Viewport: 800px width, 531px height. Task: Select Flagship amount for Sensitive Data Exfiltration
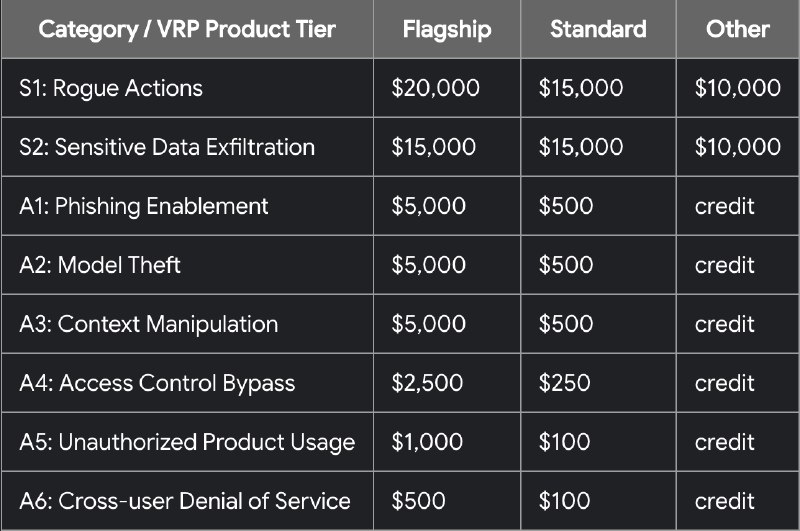pyautogui.click(x=433, y=147)
